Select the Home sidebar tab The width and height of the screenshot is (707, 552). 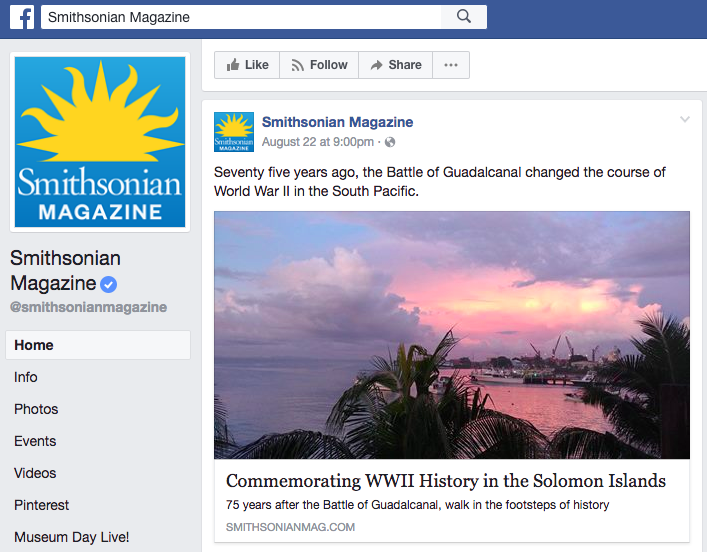(x=98, y=345)
